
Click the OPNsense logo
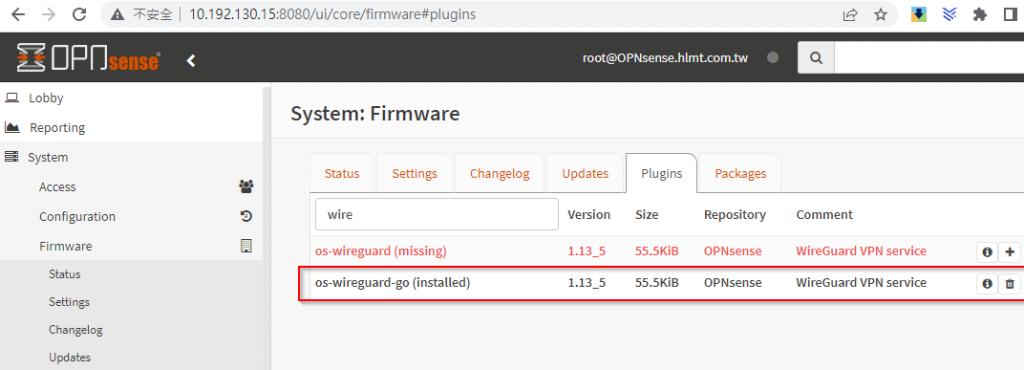88,57
